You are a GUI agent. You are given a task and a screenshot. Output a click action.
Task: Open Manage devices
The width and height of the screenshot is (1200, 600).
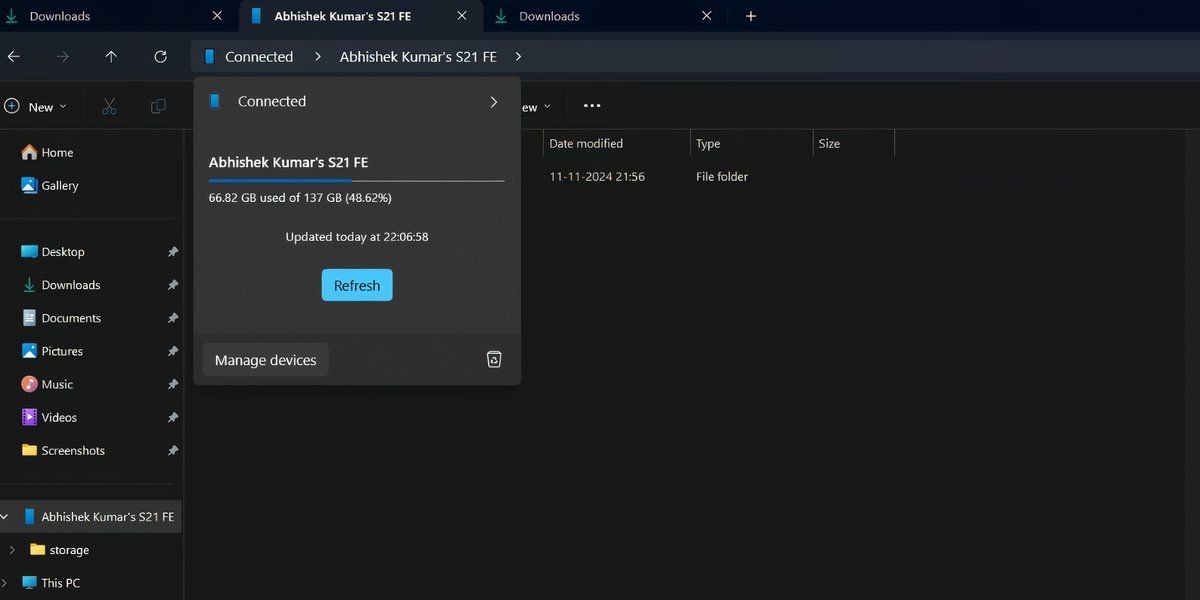[265, 360]
